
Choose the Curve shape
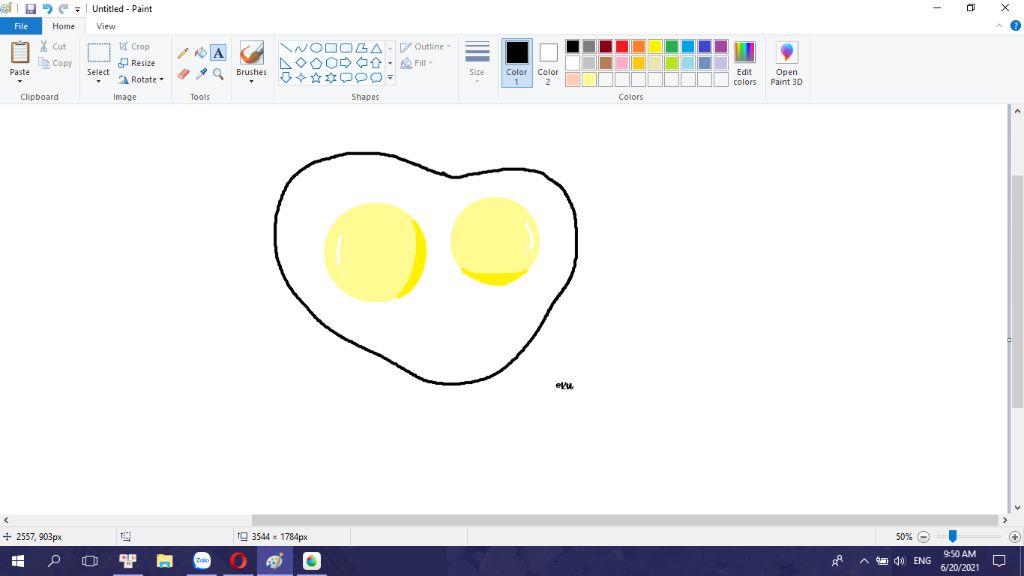(300, 48)
